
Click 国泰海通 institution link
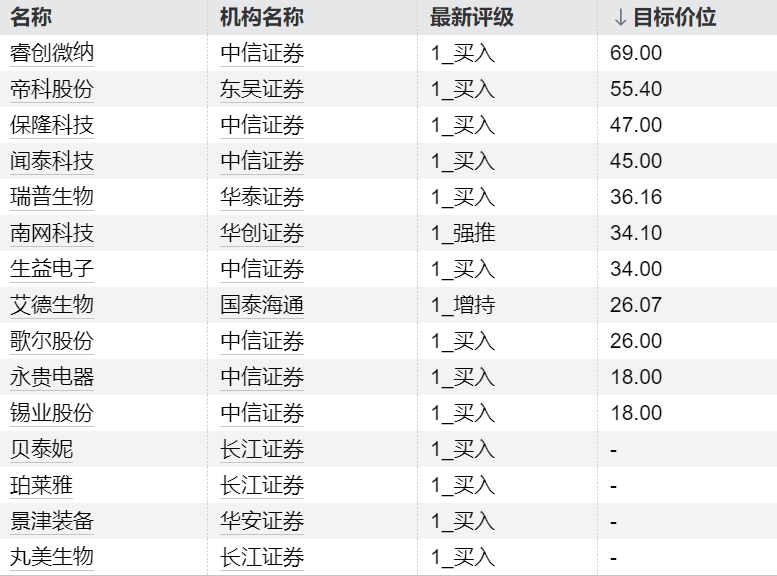click(x=262, y=305)
